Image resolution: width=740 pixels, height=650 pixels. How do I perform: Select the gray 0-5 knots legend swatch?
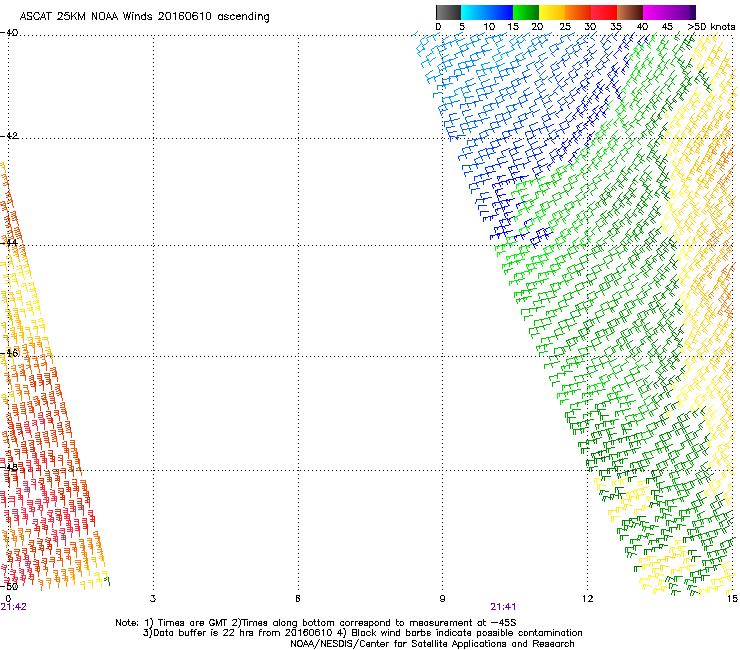click(448, 12)
